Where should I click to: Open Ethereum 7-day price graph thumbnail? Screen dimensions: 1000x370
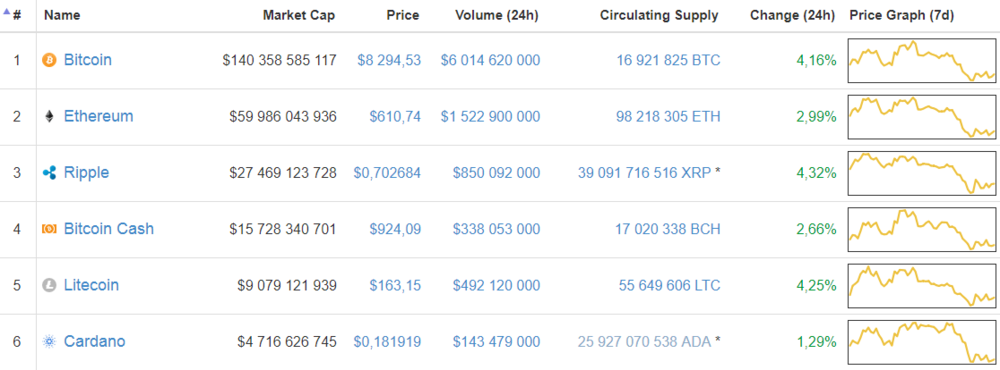(x=922, y=117)
